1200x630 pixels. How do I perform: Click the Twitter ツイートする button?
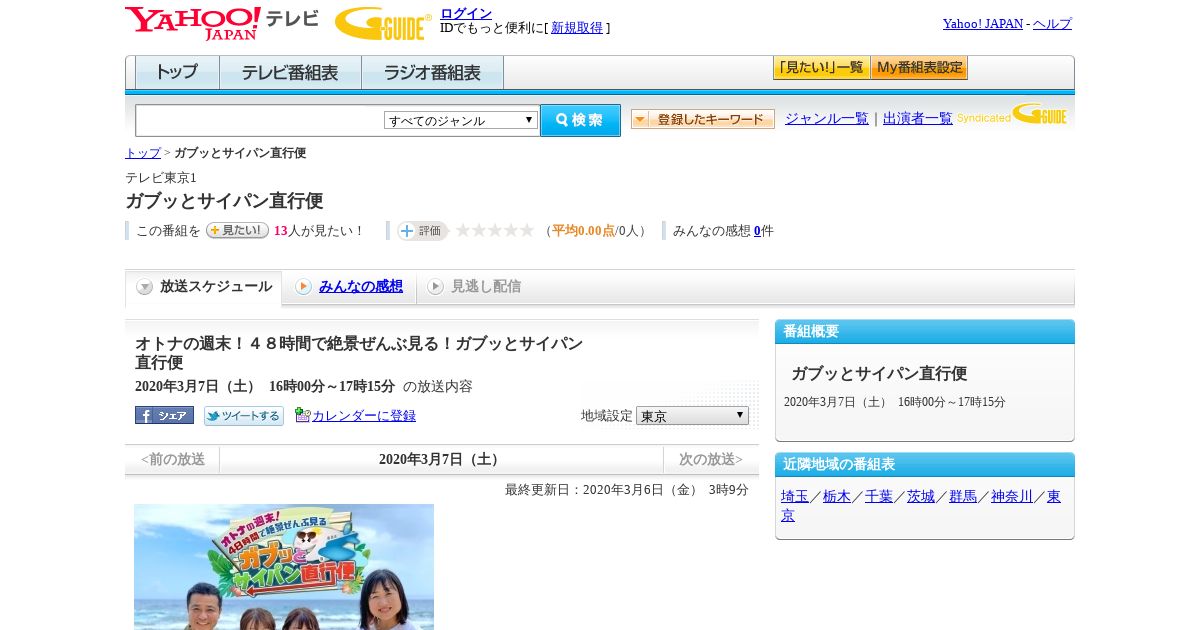pyautogui.click(x=244, y=415)
